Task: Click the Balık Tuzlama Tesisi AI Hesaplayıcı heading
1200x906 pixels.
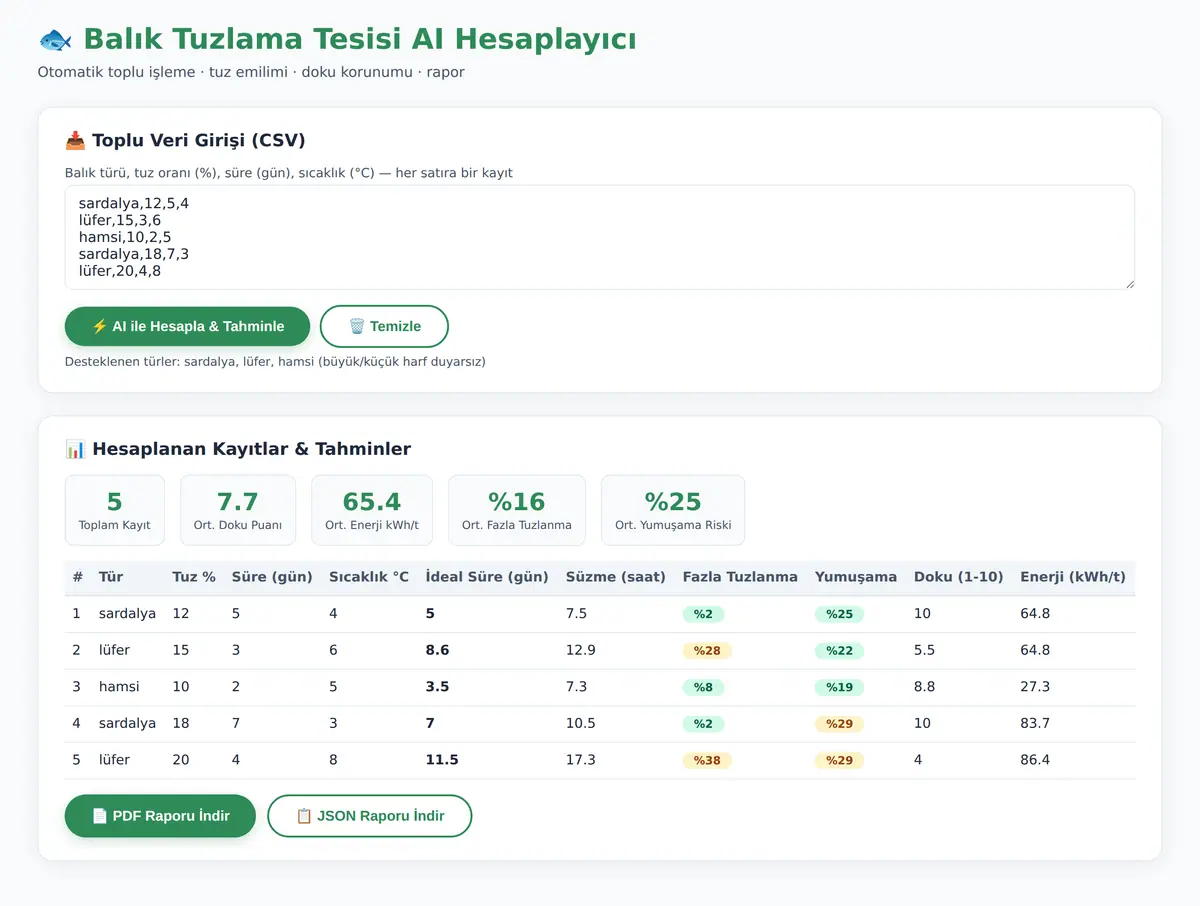Action: coord(360,39)
